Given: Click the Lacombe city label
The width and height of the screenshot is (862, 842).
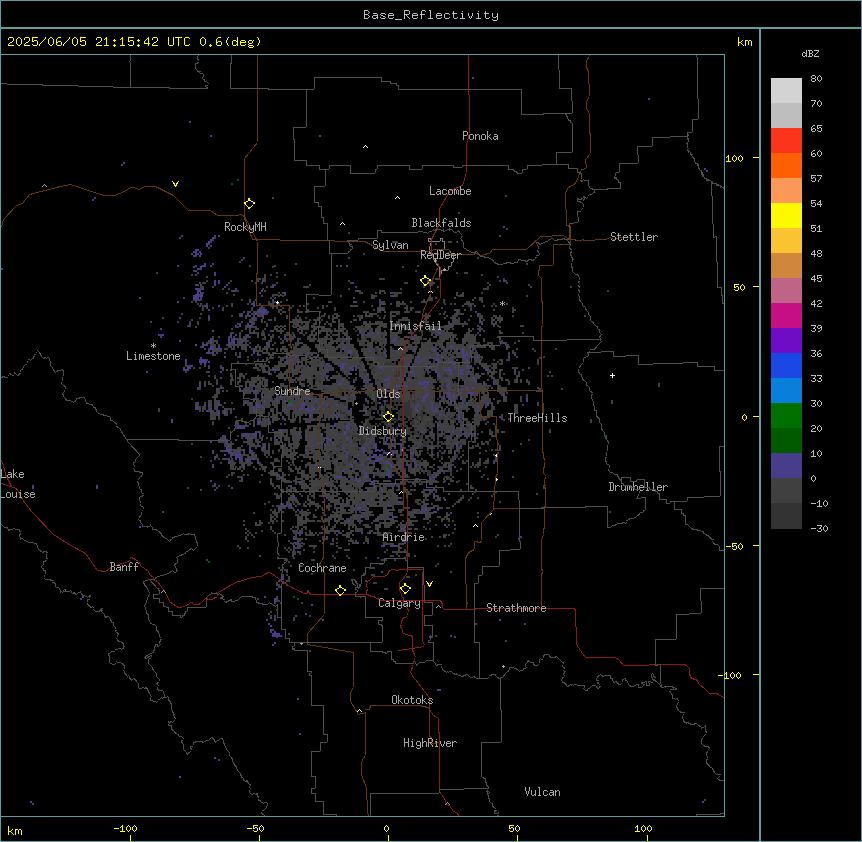Looking at the screenshot, I should tap(450, 191).
